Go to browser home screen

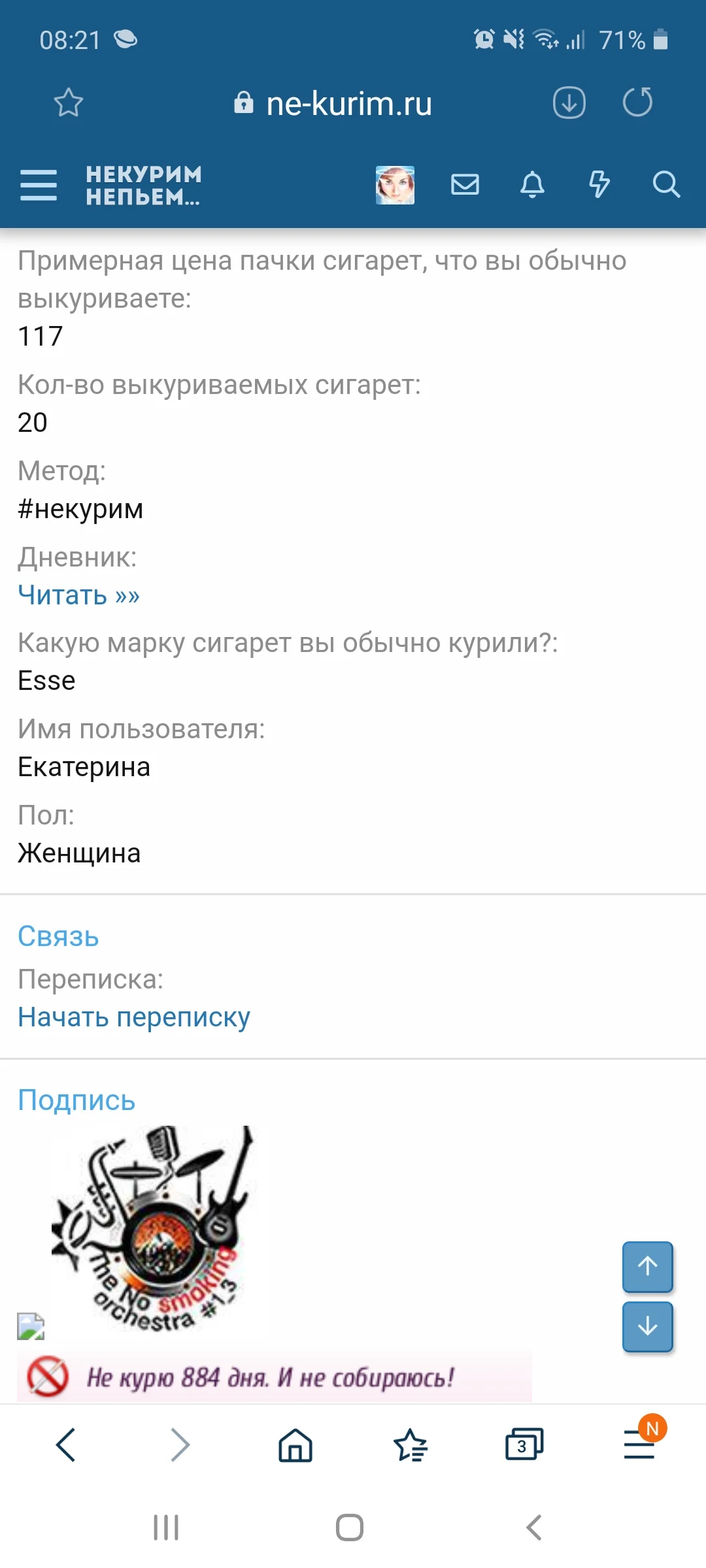pyautogui.click(x=294, y=1445)
